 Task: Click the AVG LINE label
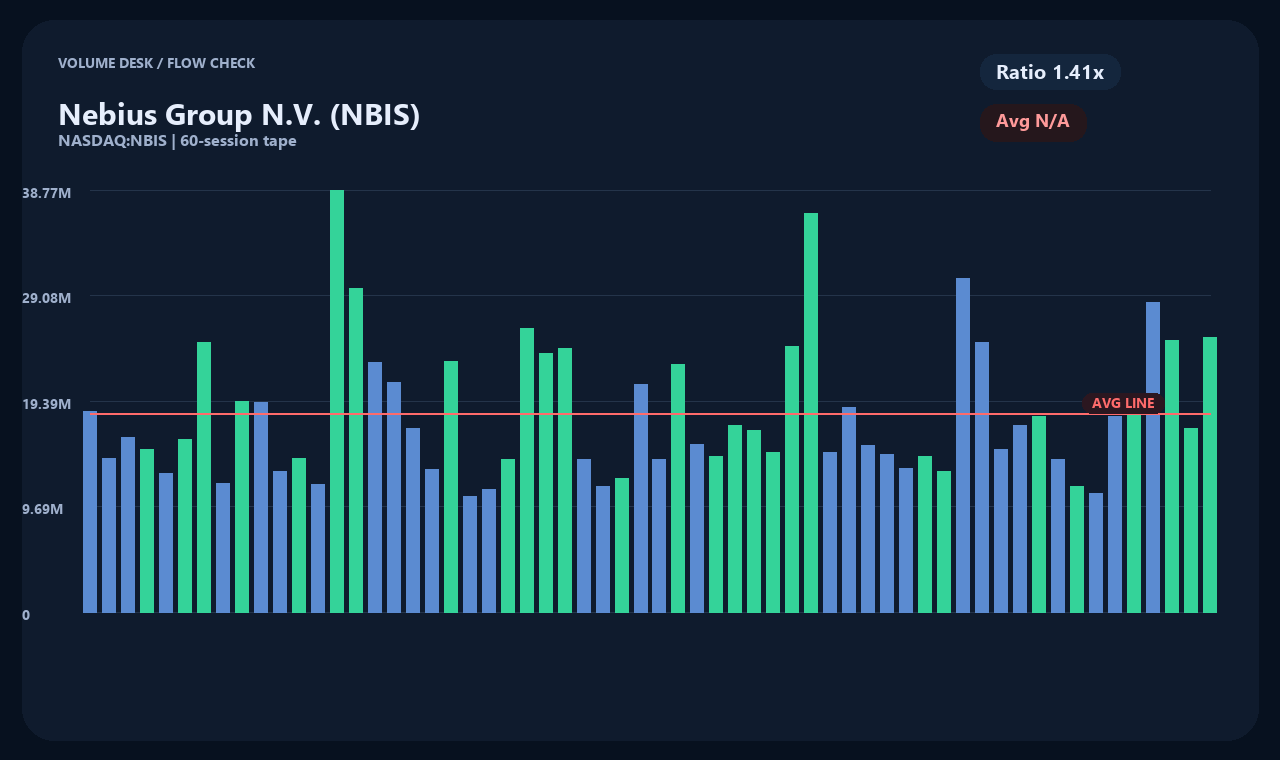tap(1123, 403)
